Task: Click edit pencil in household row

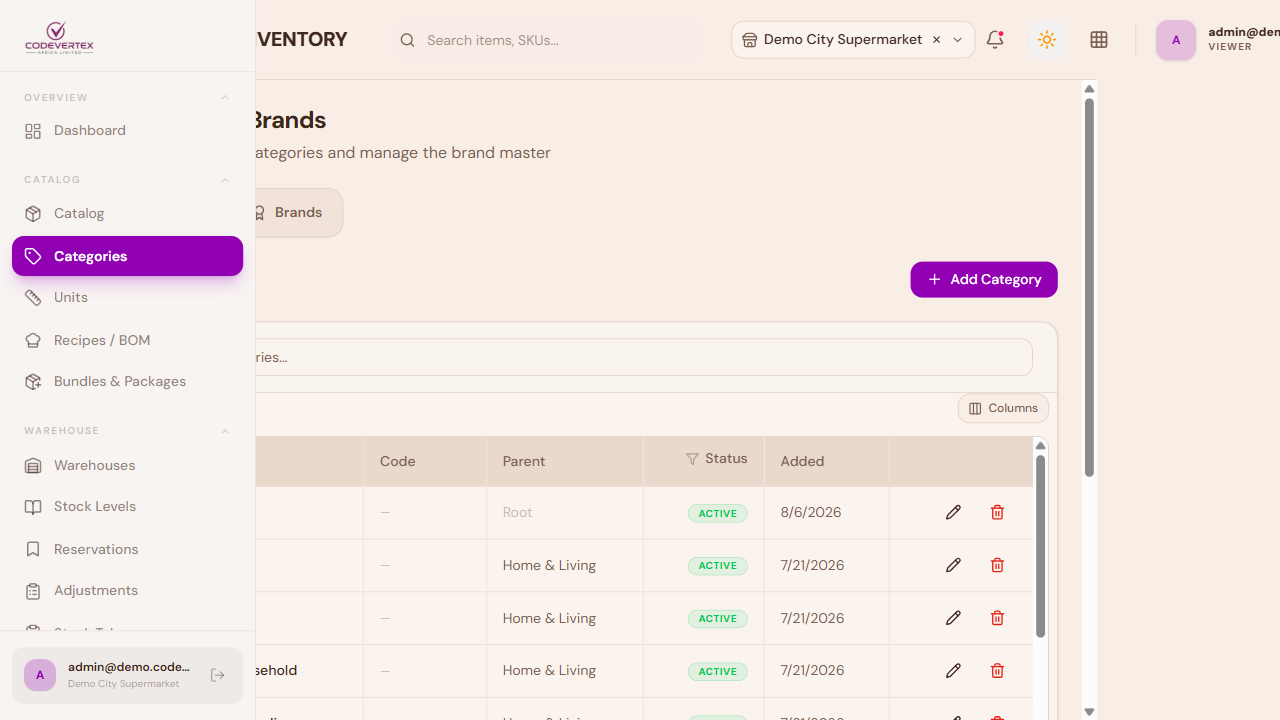Action: 953,671
